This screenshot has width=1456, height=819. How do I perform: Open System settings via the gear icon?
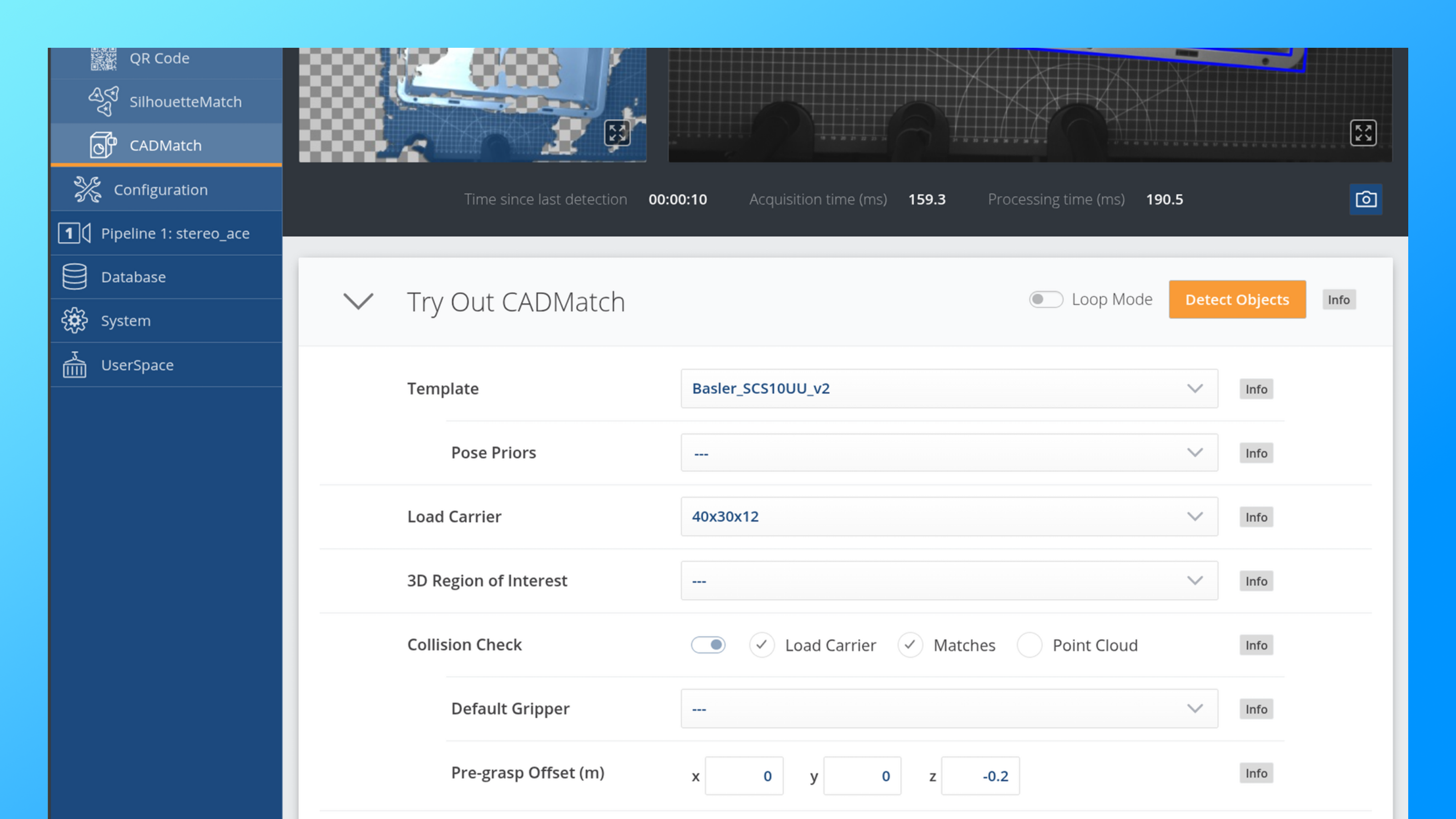point(74,320)
